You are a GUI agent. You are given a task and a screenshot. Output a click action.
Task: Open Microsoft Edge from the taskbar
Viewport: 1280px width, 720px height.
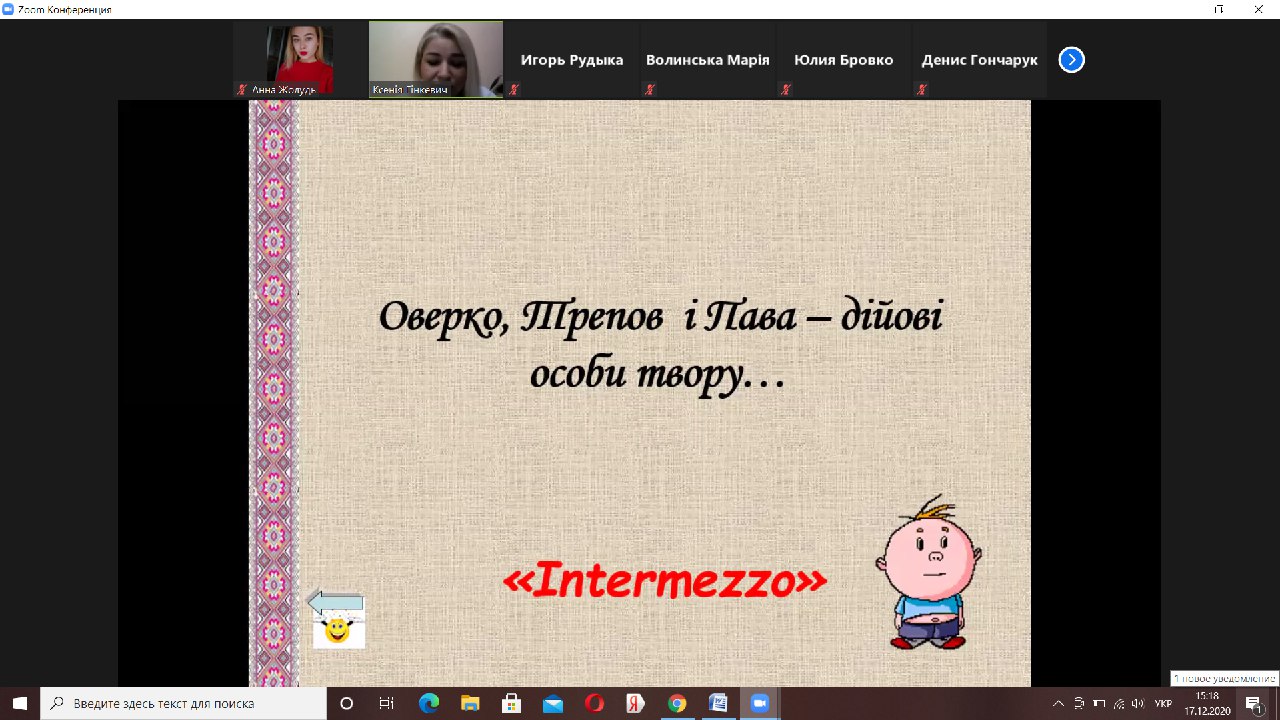tap(429, 703)
